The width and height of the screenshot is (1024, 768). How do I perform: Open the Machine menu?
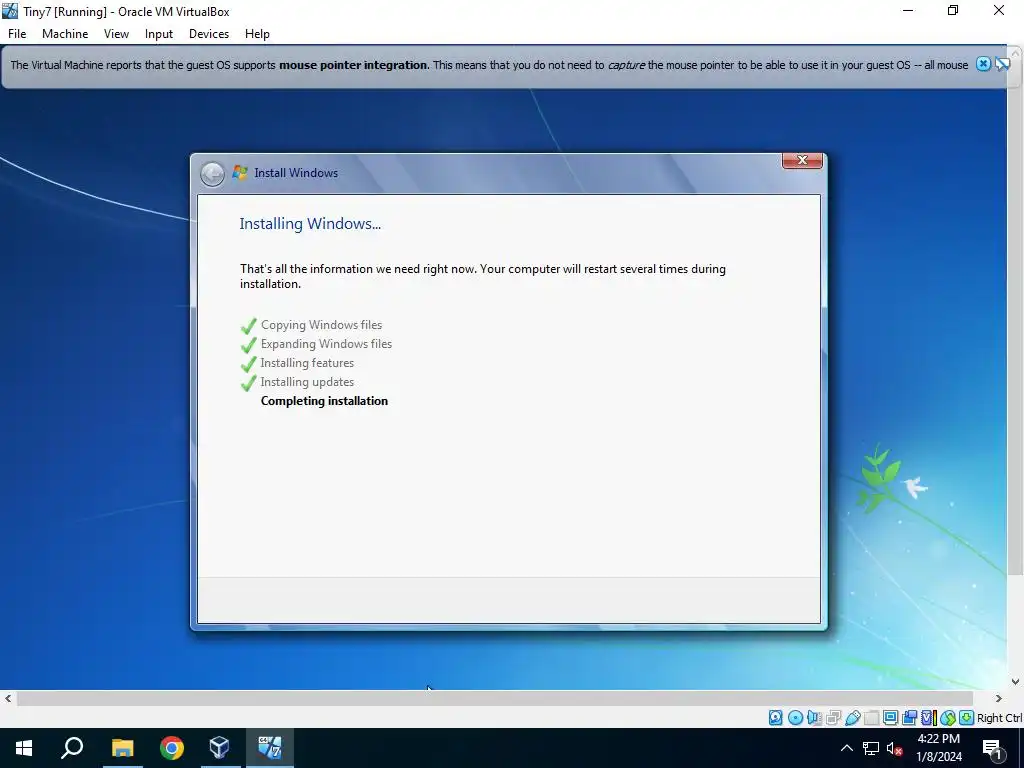click(x=65, y=34)
